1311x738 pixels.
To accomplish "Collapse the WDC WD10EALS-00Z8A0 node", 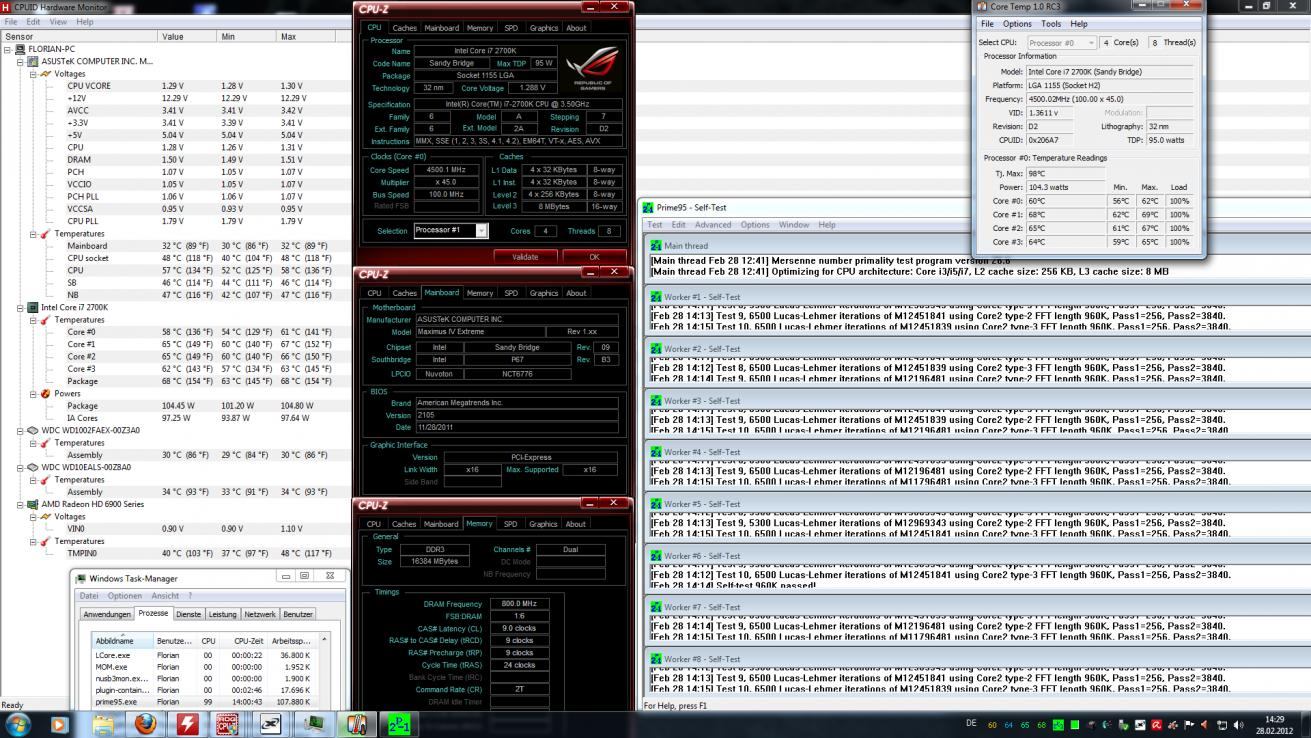I will tap(21, 468).
